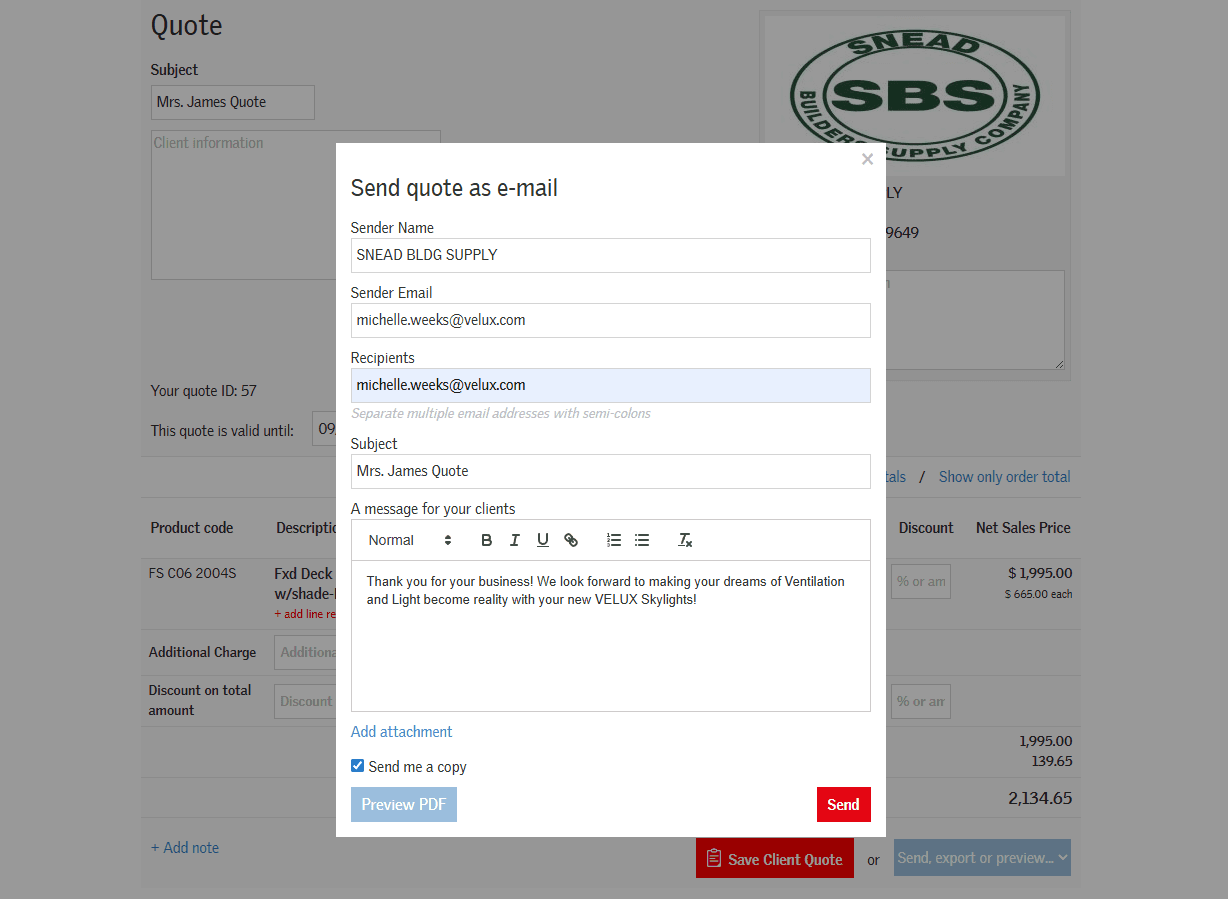This screenshot has height=899, width=1228.
Task: Click inside the client message body
Action: (611, 636)
